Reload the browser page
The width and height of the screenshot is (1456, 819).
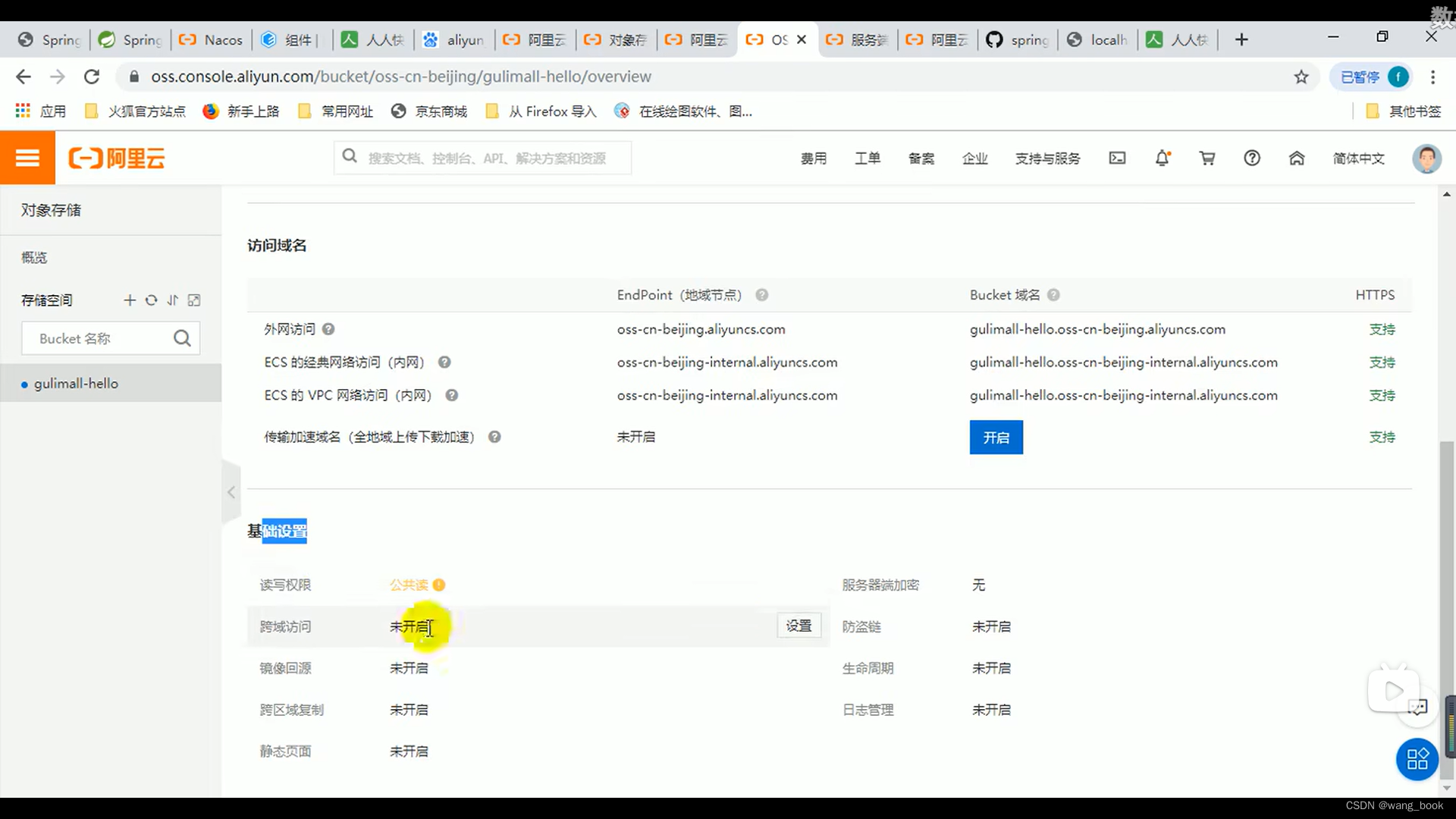[92, 77]
